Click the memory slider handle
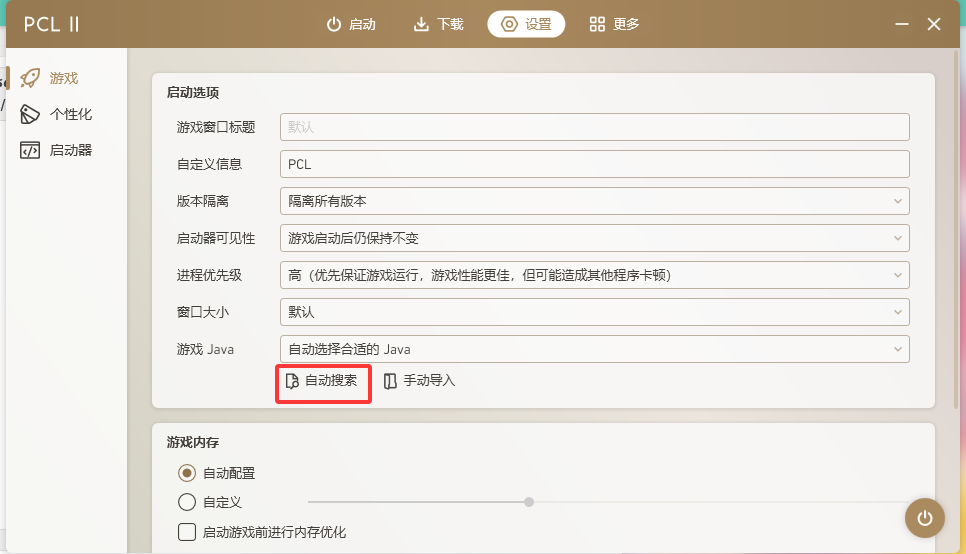Screen dimensions: 966x554 click(x=529, y=502)
